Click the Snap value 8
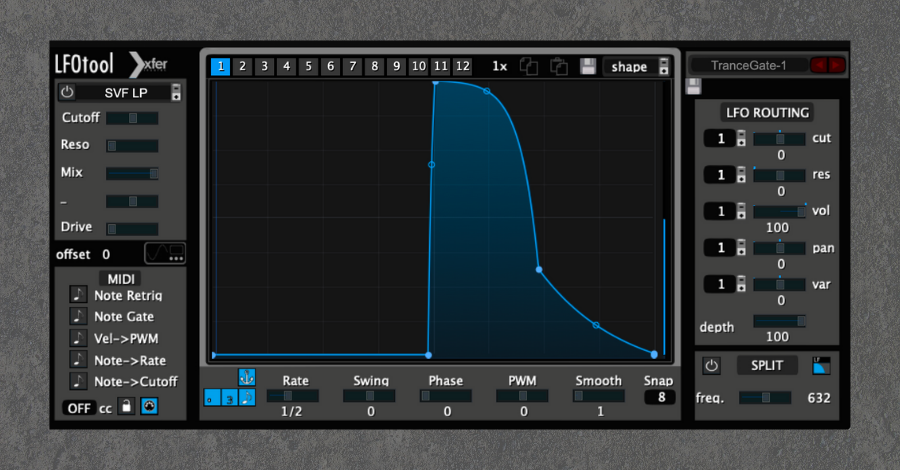900x470 pixels. coord(661,397)
